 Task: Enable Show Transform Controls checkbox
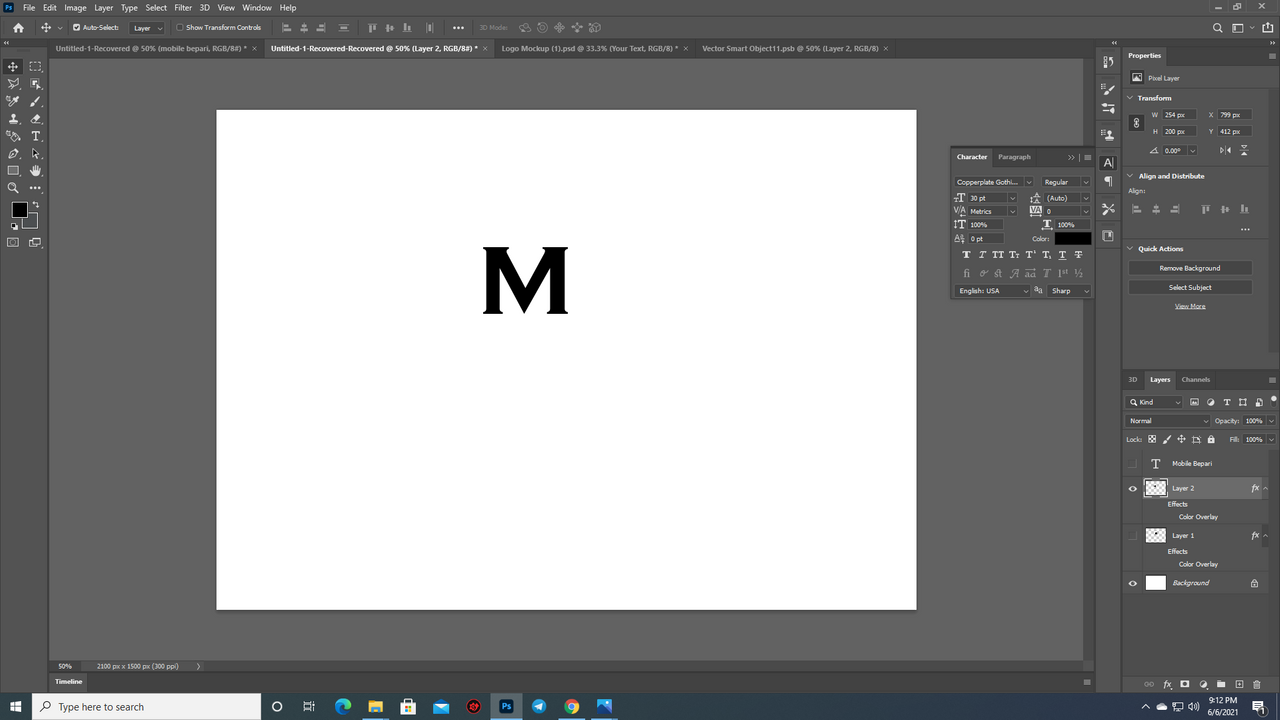[x=180, y=28]
